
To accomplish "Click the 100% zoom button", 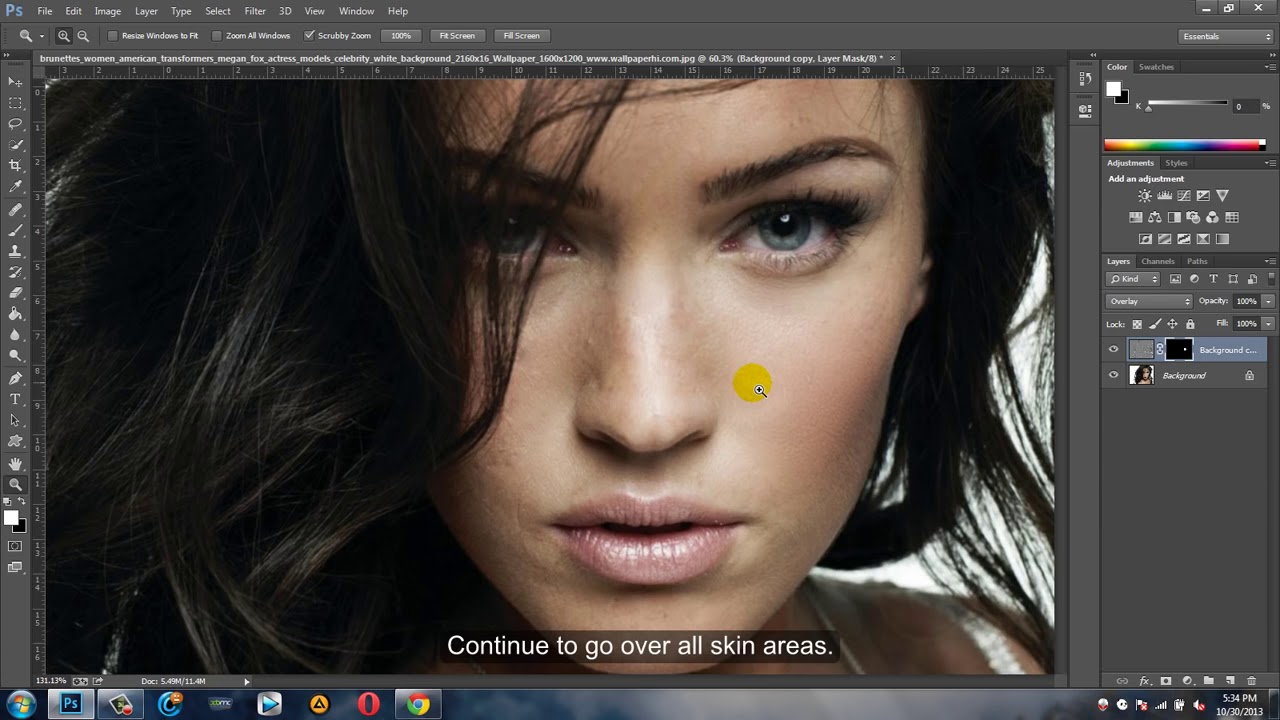I will coord(401,36).
